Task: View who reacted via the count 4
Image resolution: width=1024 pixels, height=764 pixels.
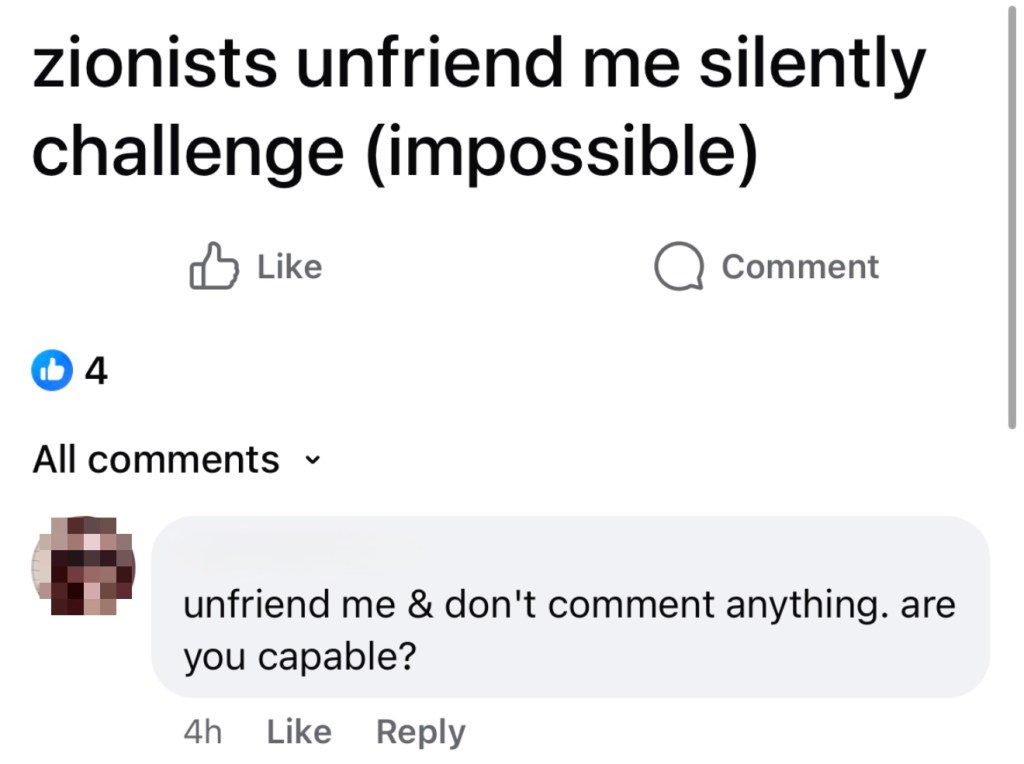Action: coord(96,372)
